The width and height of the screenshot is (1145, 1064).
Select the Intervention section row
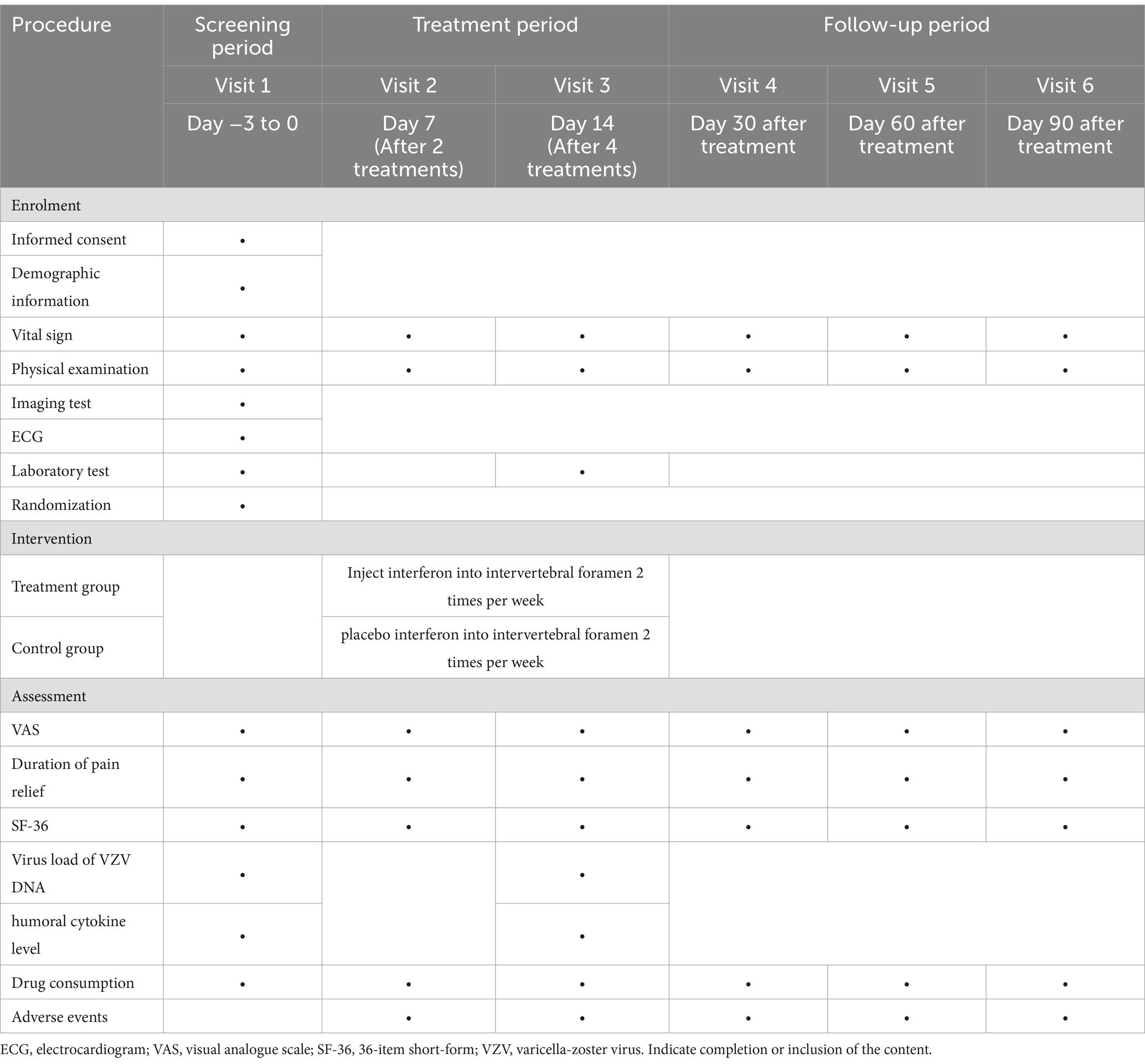(572, 538)
